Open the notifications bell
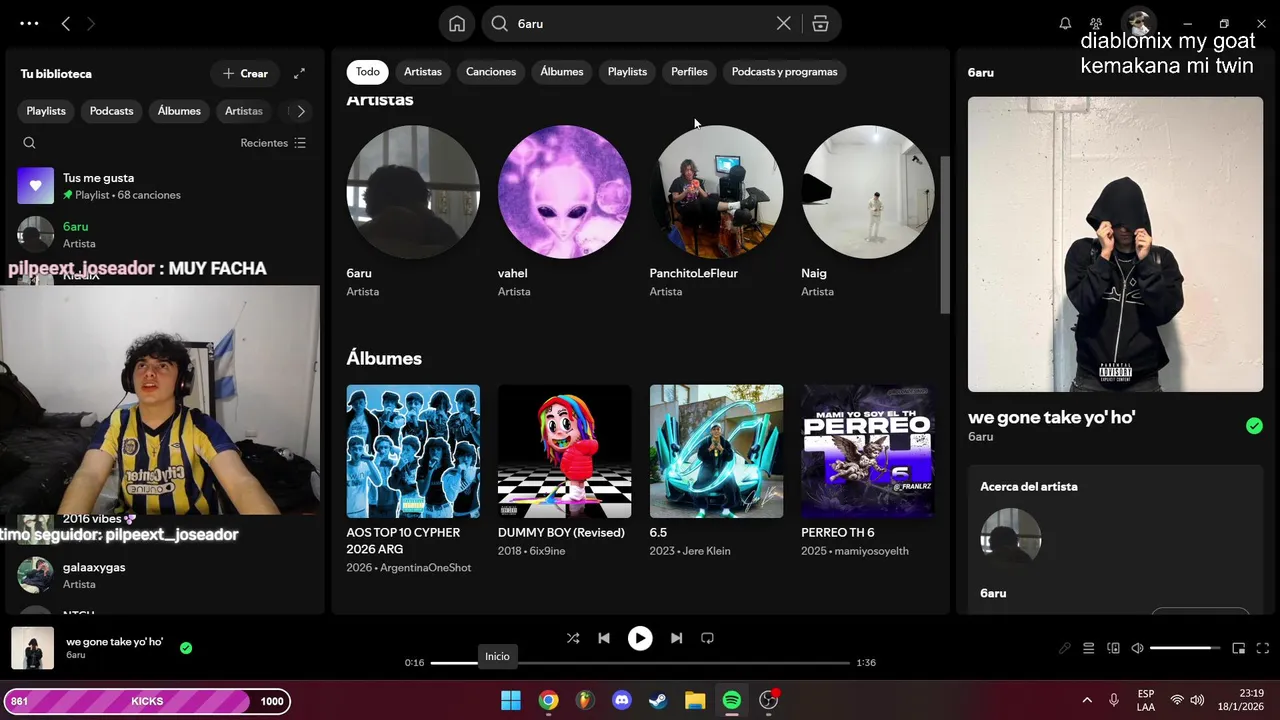Image resolution: width=1280 pixels, height=720 pixels. [1065, 23]
